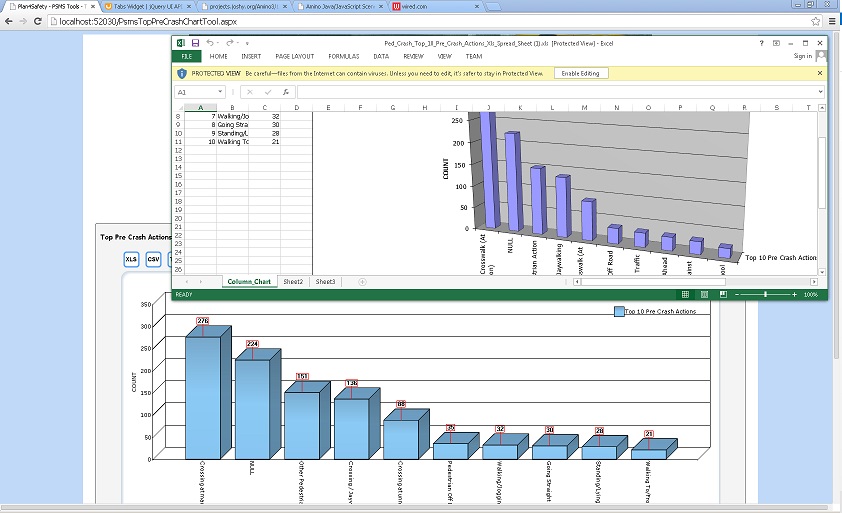Close the Amino JavaScript browser tab
842x513 pixels.
381,6
